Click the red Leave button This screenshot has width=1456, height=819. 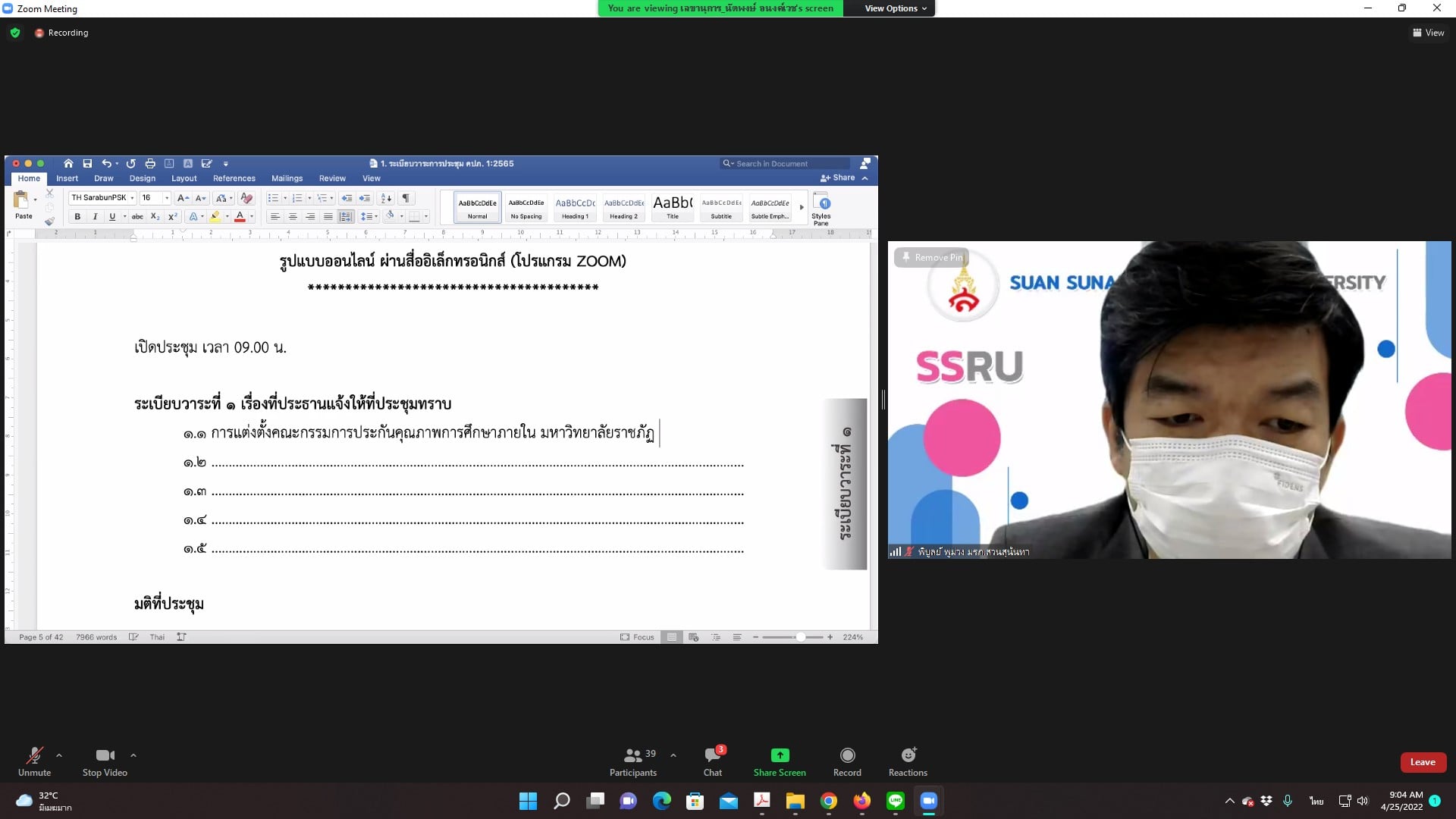pos(1423,762)
